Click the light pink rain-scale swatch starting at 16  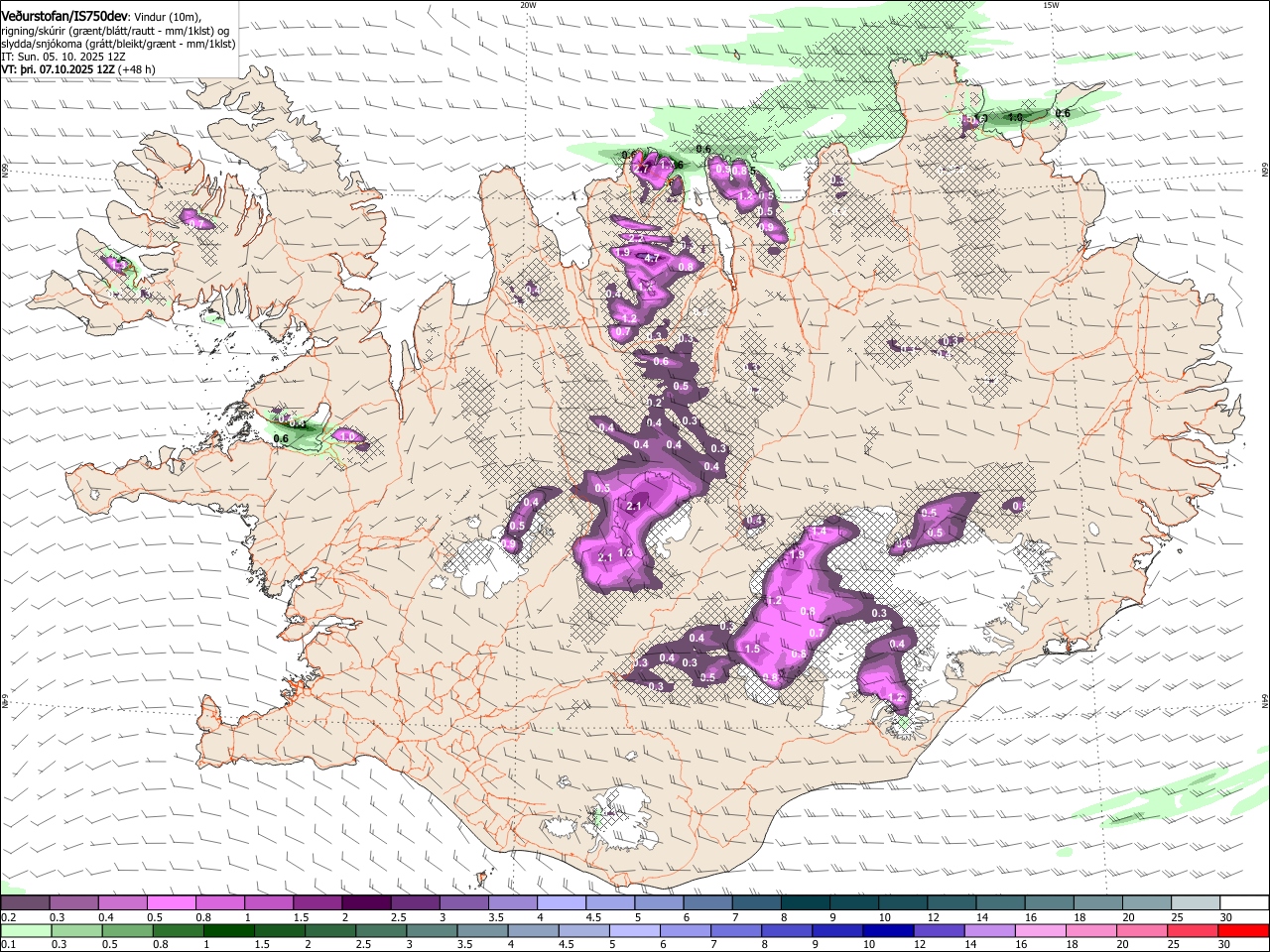(1041, 931)
